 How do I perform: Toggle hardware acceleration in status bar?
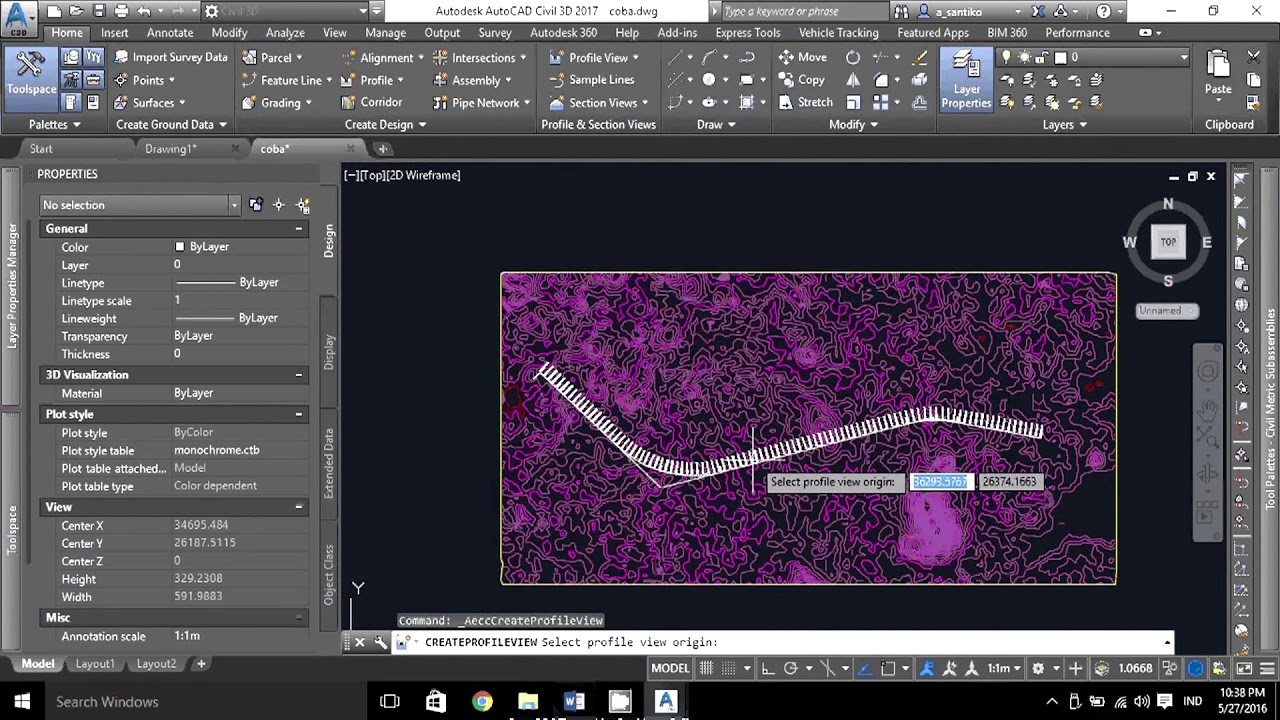point(1196,668)
